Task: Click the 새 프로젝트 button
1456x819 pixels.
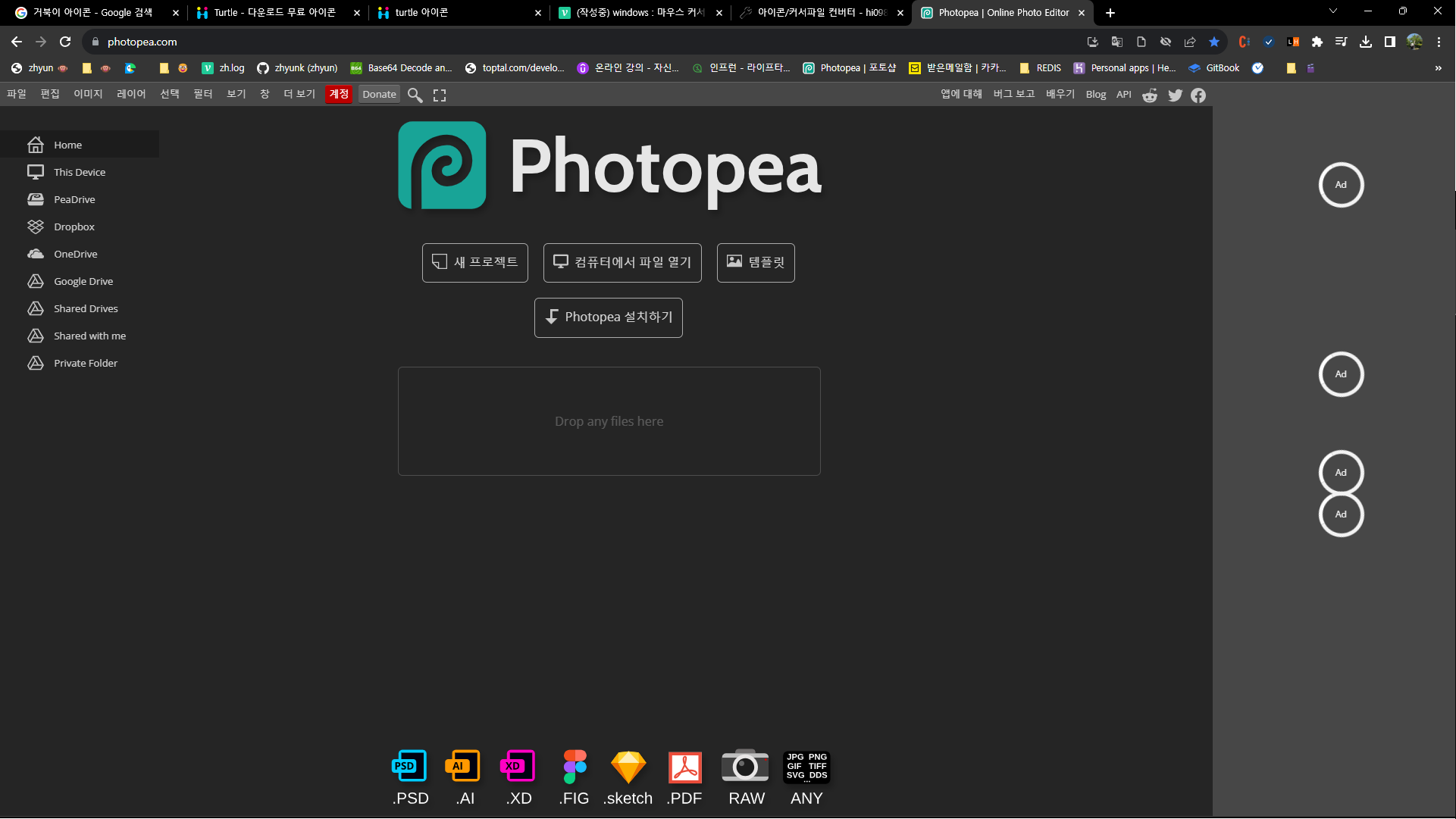Action: click(474, 262)
